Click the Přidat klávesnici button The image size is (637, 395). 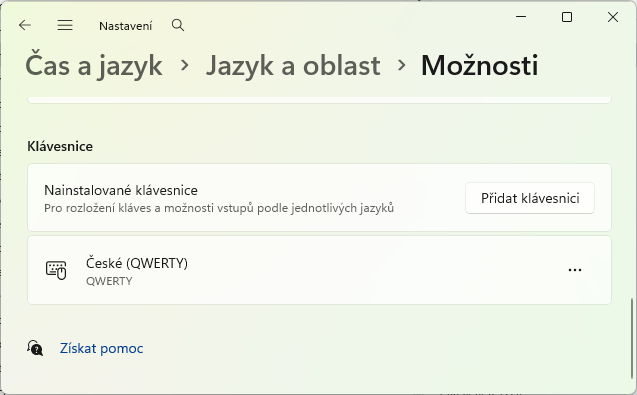530,198
